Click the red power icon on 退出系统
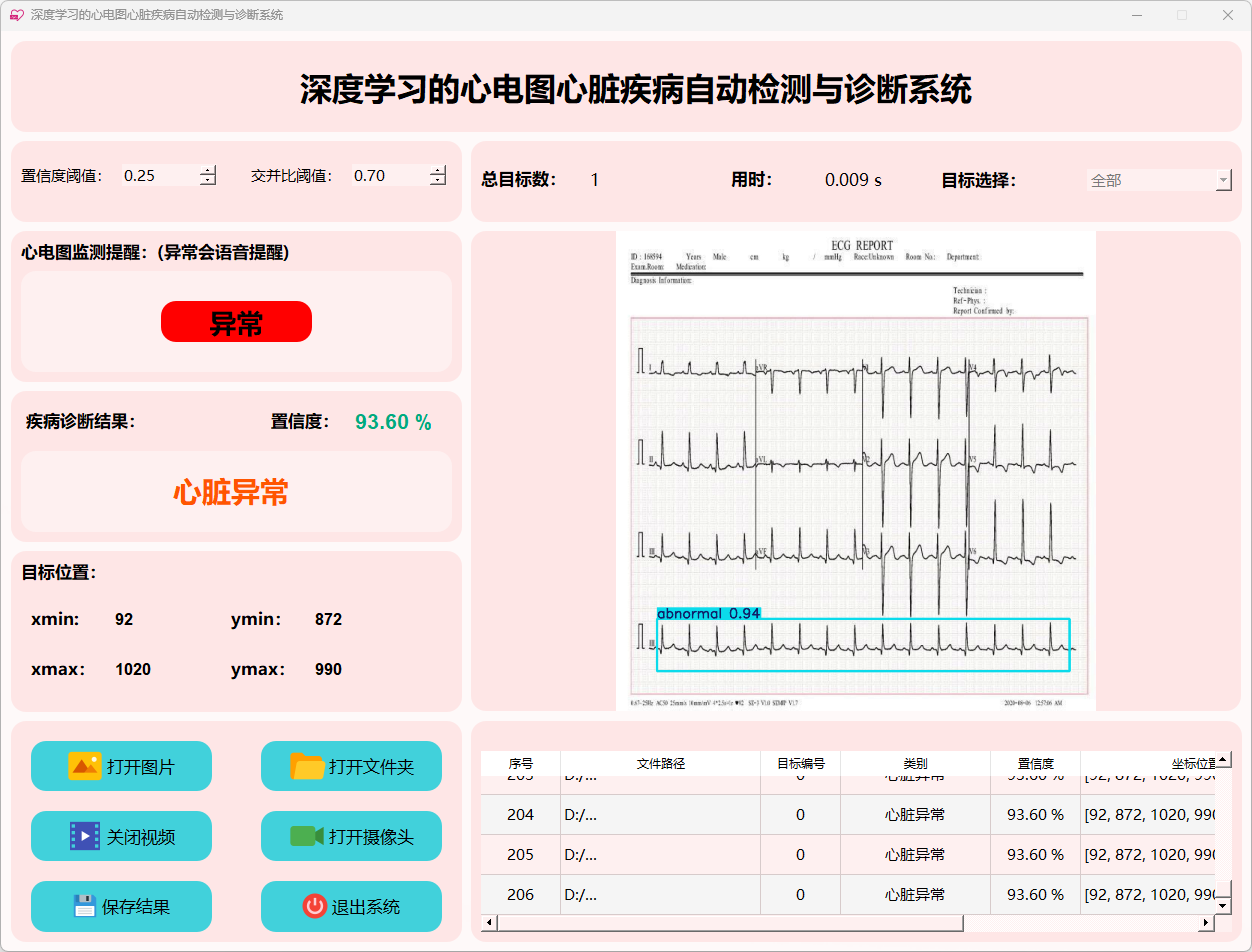 [x=314, y=906]
